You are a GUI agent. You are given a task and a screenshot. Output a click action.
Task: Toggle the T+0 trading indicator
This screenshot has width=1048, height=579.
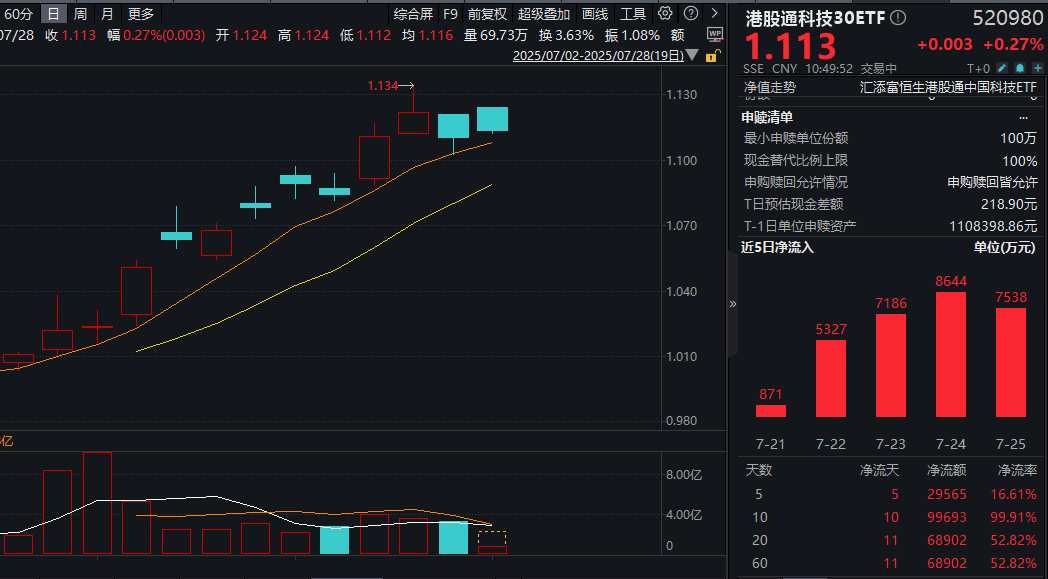coord(978,68)
